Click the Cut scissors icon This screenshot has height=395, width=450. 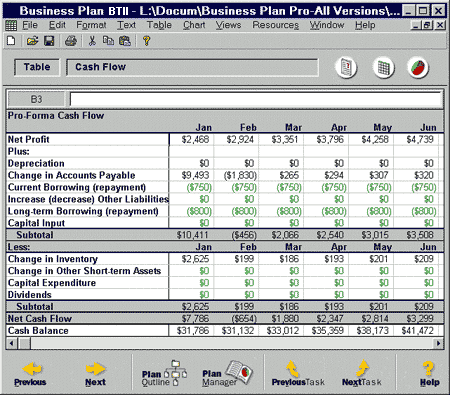92,41
